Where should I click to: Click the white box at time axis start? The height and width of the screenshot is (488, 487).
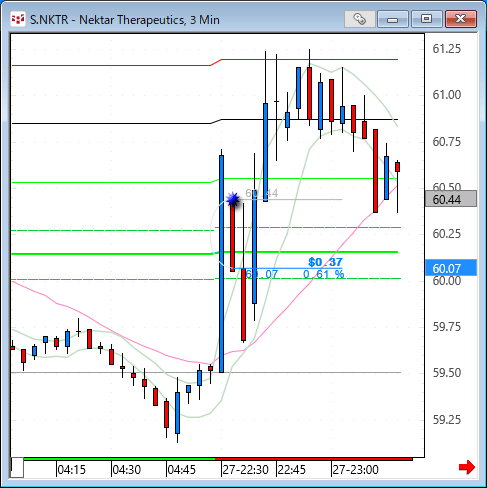pyautogui.click(x=17, y=468)
